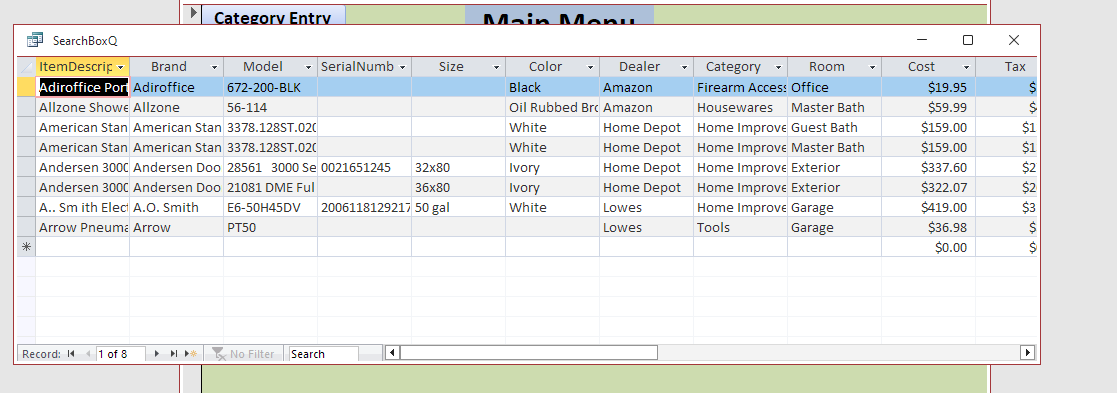Go to first record navigation button
1117x393 pixels.
(x=71, y=354)
